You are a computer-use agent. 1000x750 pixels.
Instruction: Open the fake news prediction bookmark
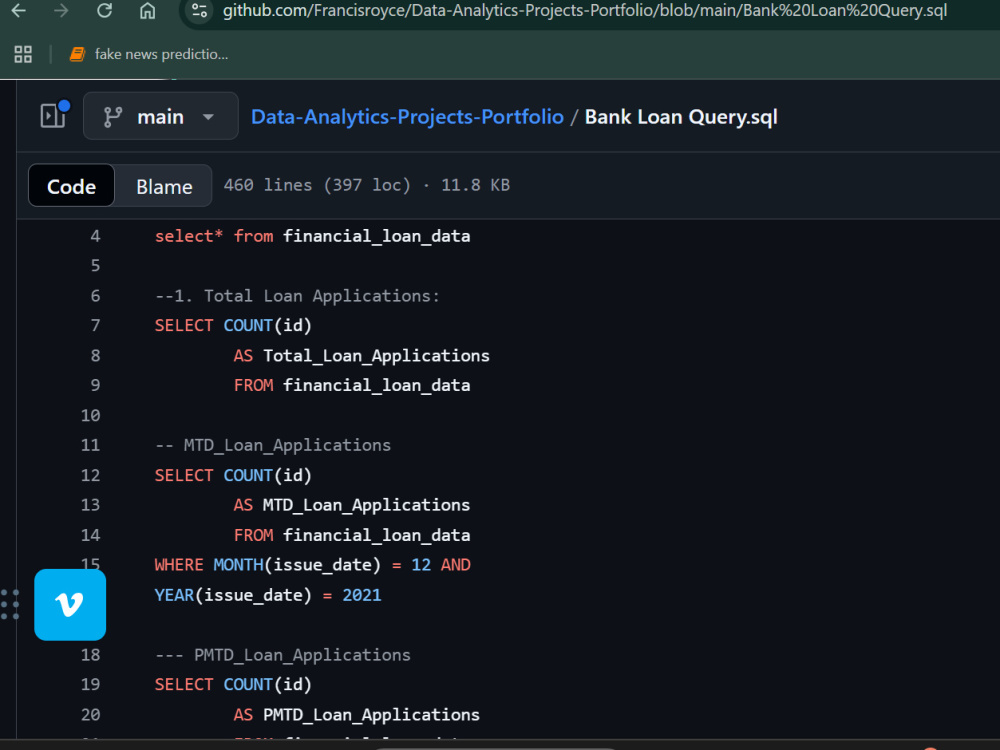point(148,55)
